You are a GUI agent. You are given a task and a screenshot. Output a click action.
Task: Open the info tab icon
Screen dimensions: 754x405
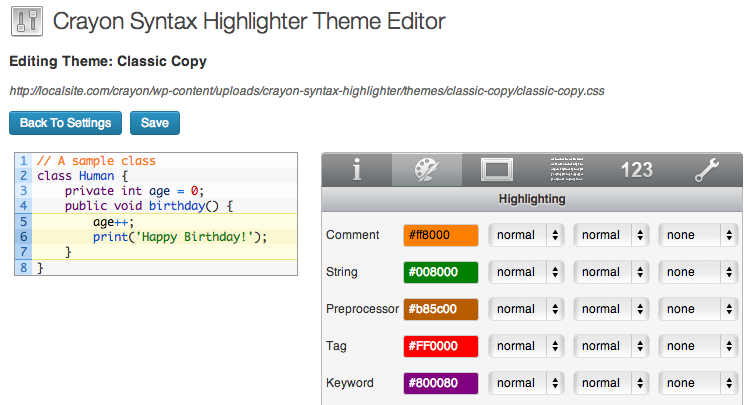(x=357, y=170)
